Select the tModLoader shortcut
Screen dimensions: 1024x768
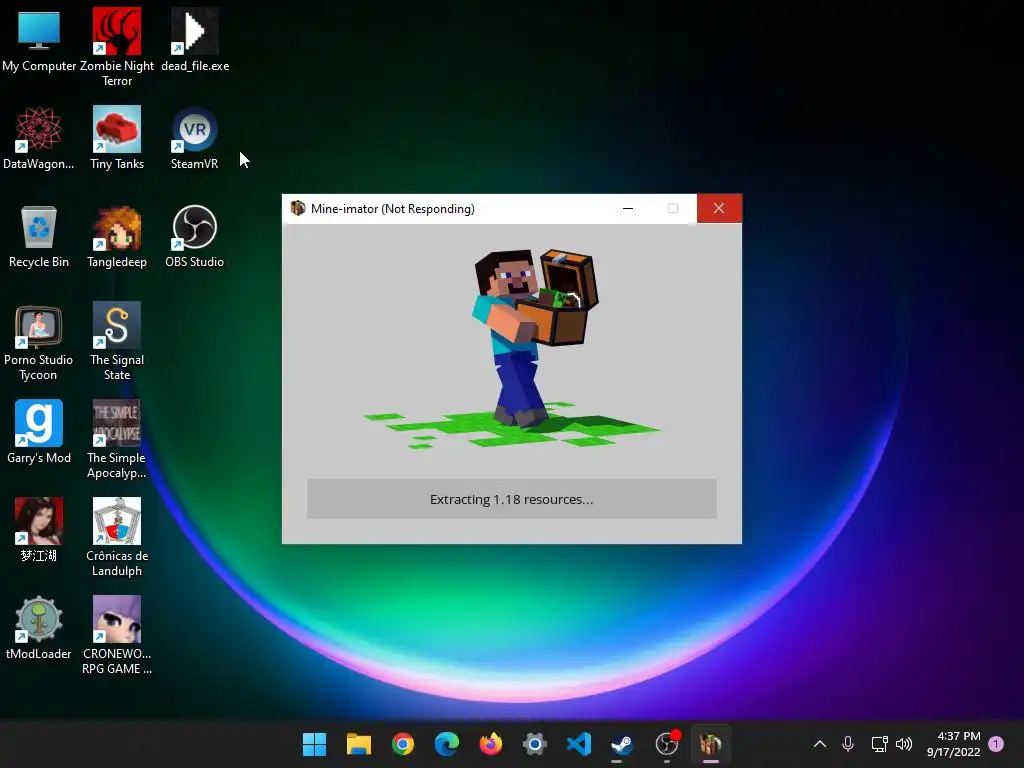point(39,628)
